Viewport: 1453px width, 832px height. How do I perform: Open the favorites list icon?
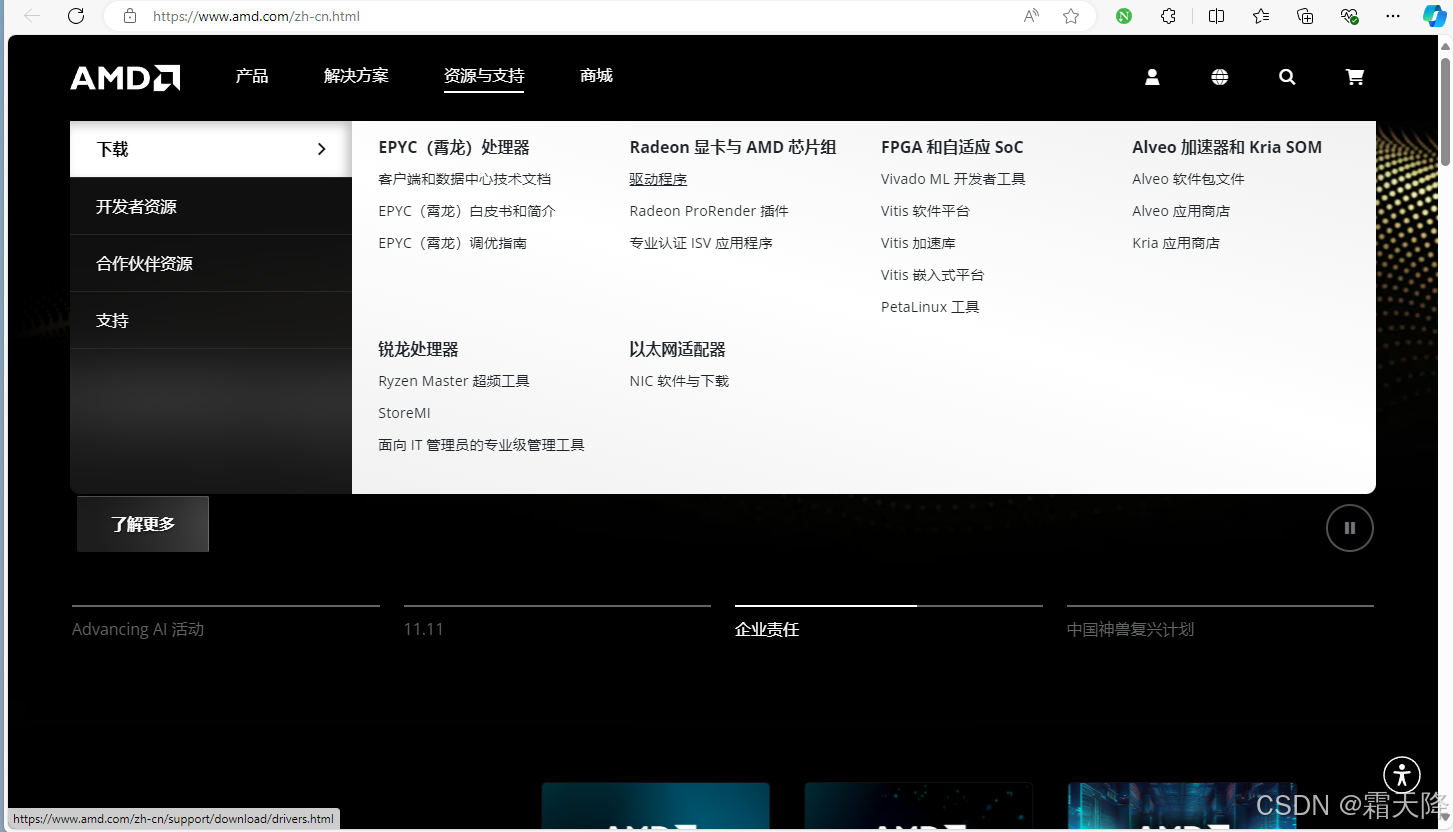click(1261, 16)
